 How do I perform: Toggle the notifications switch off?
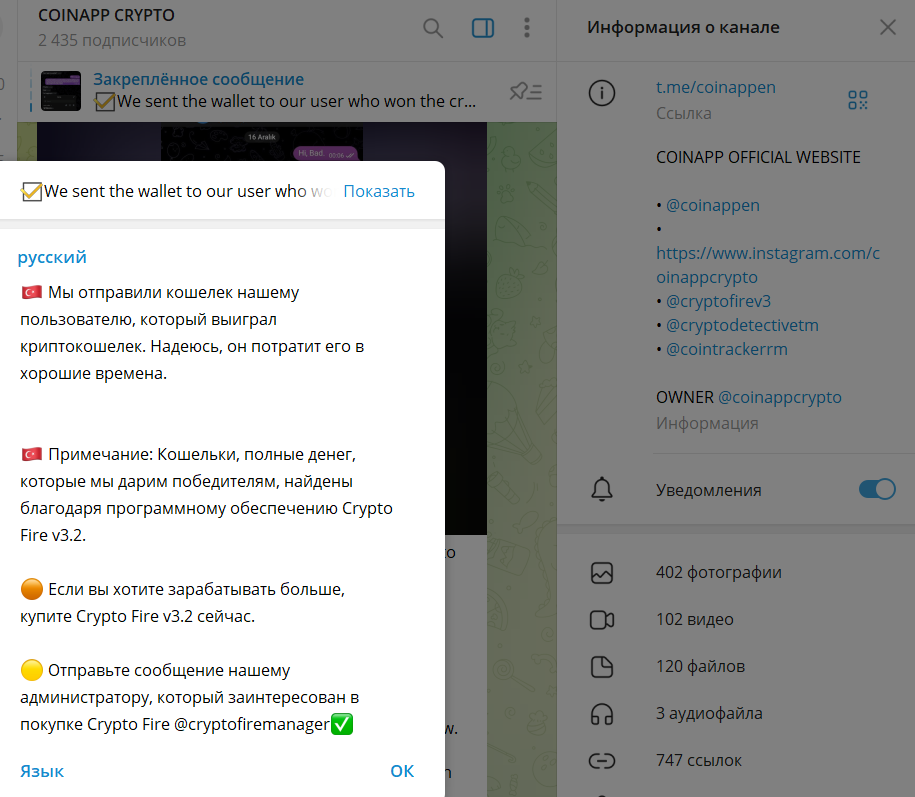877,489
